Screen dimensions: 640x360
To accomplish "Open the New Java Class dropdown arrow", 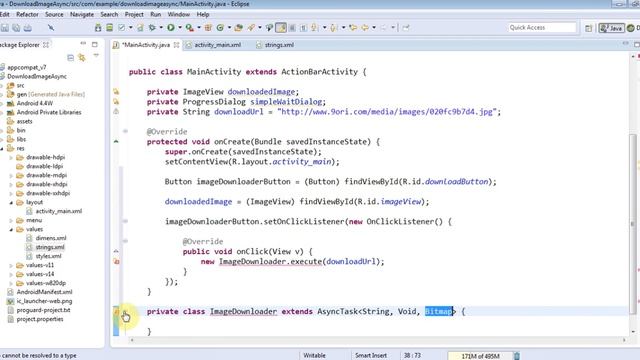I will click(229, 27).
